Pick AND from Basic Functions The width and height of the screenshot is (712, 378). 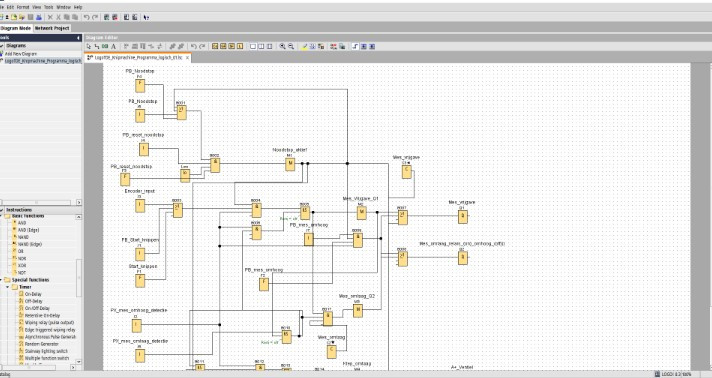click(x=22, y=223)
